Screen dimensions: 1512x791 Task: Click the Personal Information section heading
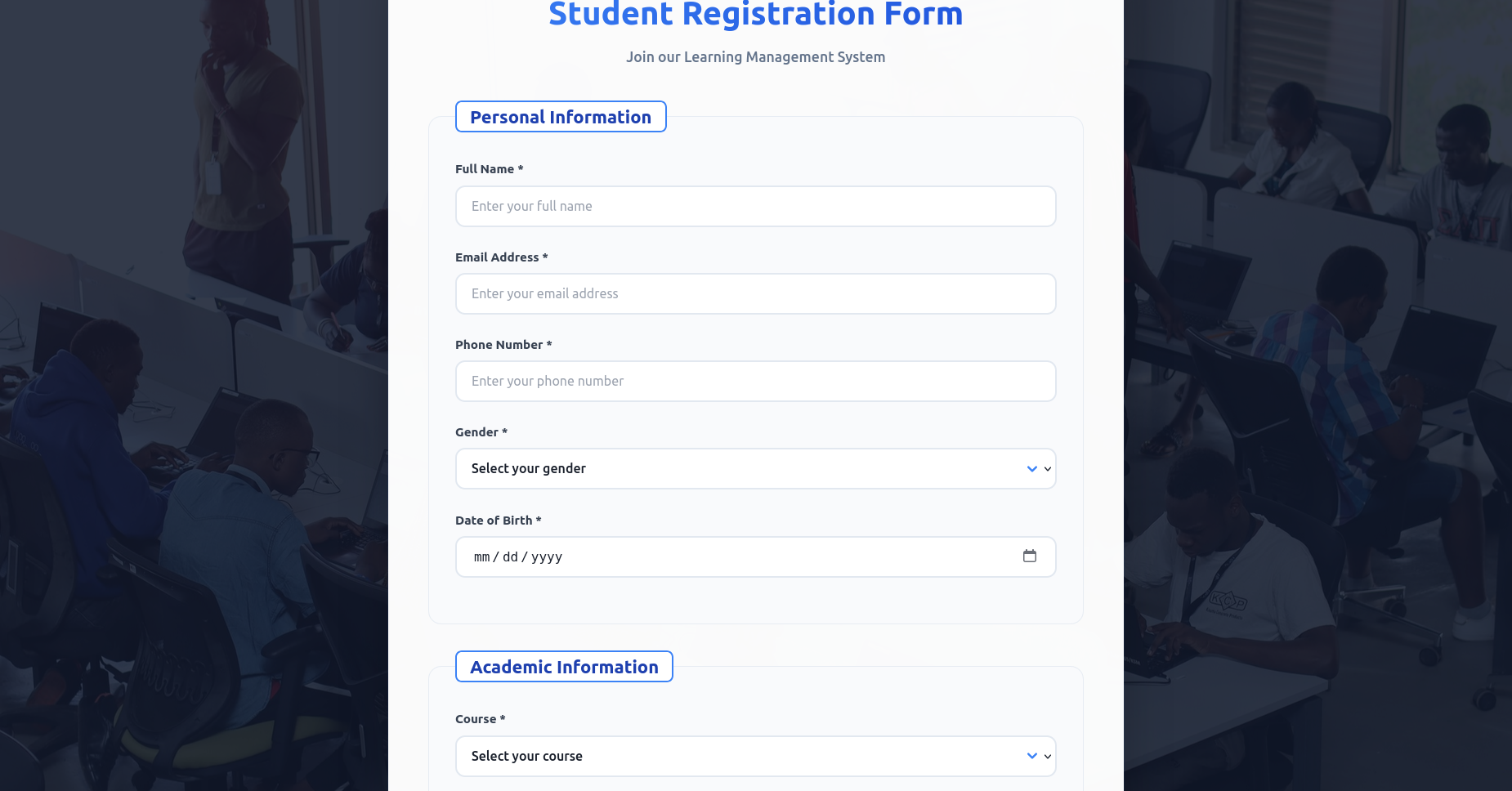click(x=561, y=117)
